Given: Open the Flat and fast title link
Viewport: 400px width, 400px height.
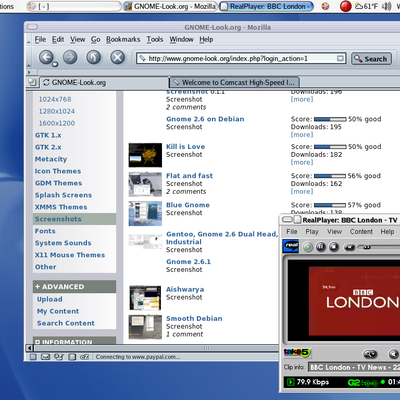Looking at the screenshot, I should [189, 176].
